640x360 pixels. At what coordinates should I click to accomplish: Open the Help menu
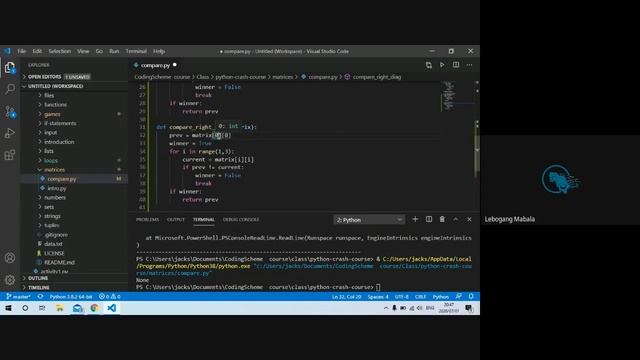click(x=159, y=51)
